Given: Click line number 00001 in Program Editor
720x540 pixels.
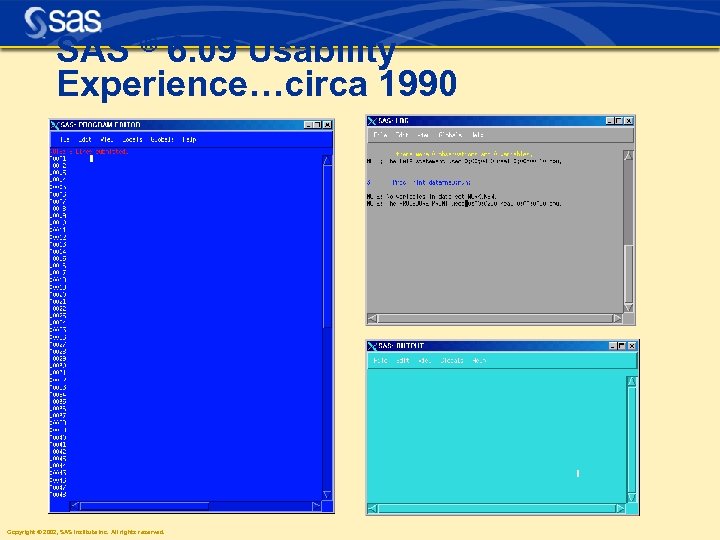Looking at the screenshot, I should coord(58,158).
